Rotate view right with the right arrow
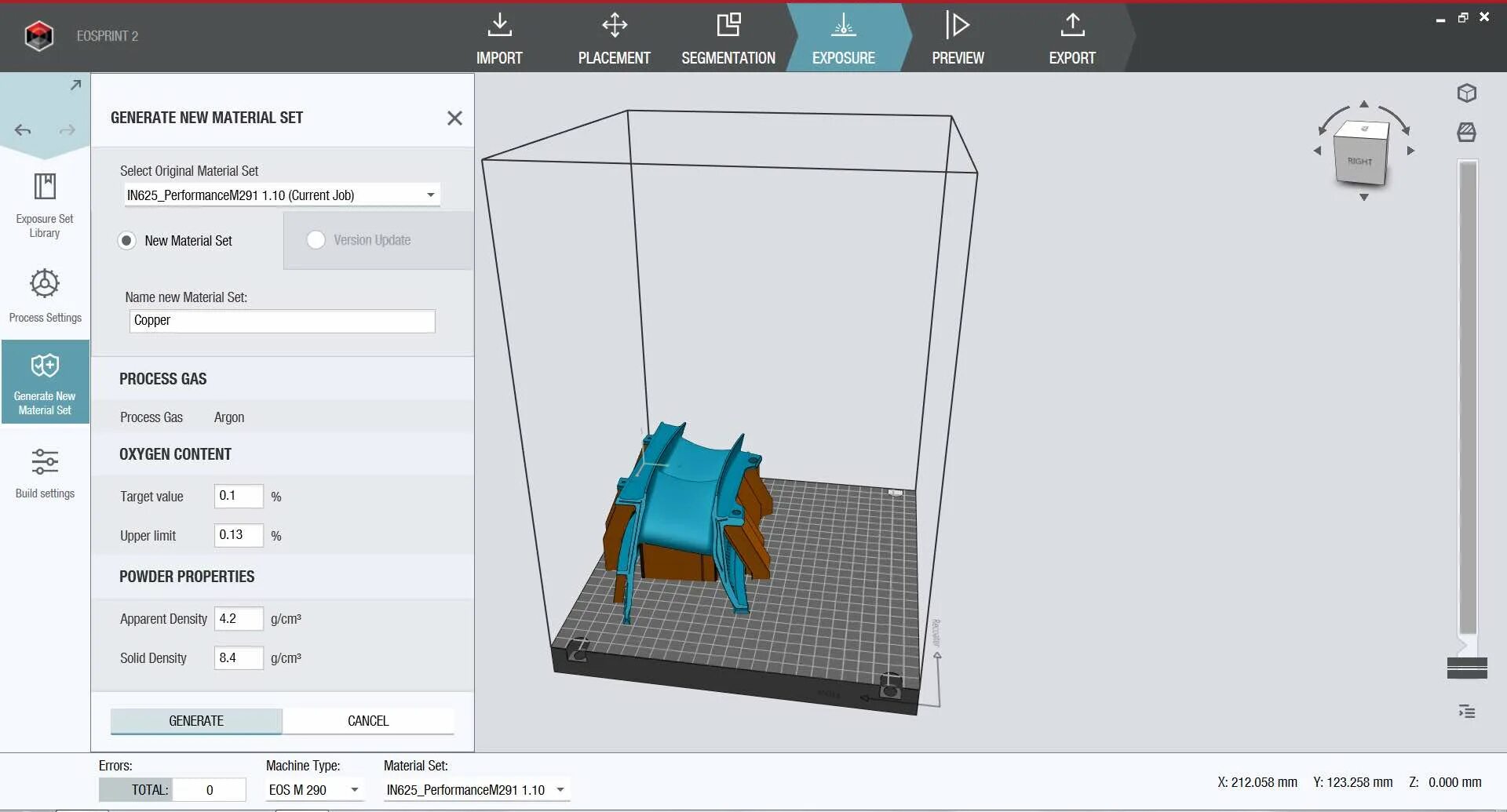The width and height of the screenshot is (1507, 812). tap(1410, 151)
